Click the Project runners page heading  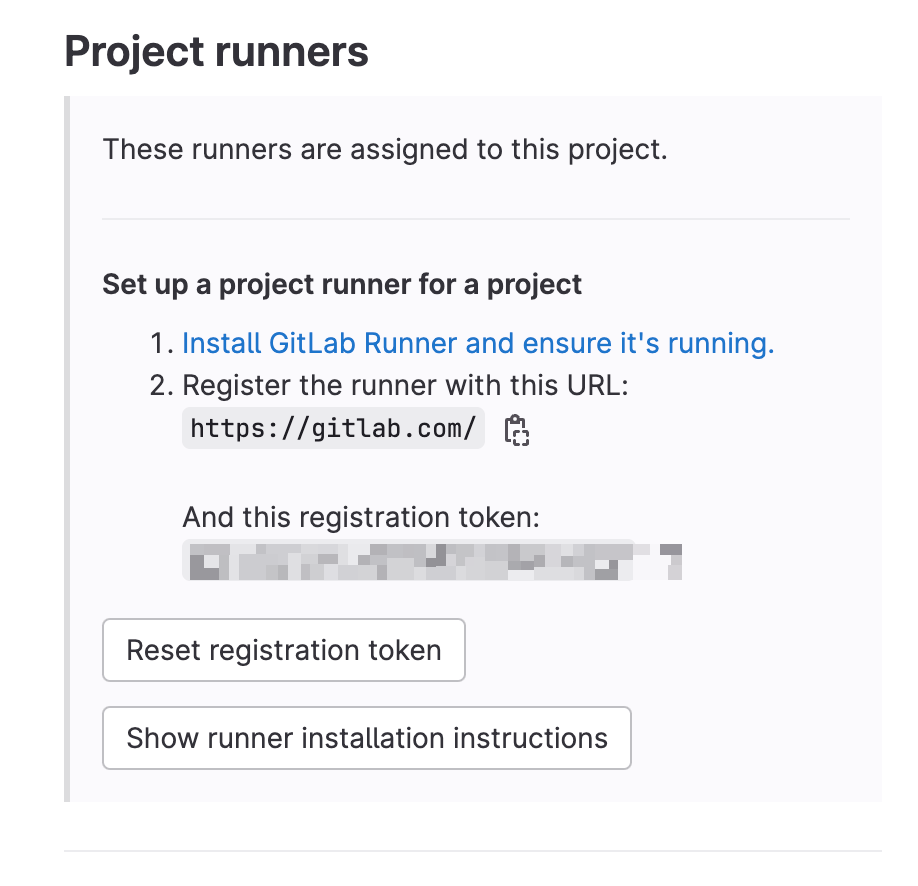pos(216,50)
